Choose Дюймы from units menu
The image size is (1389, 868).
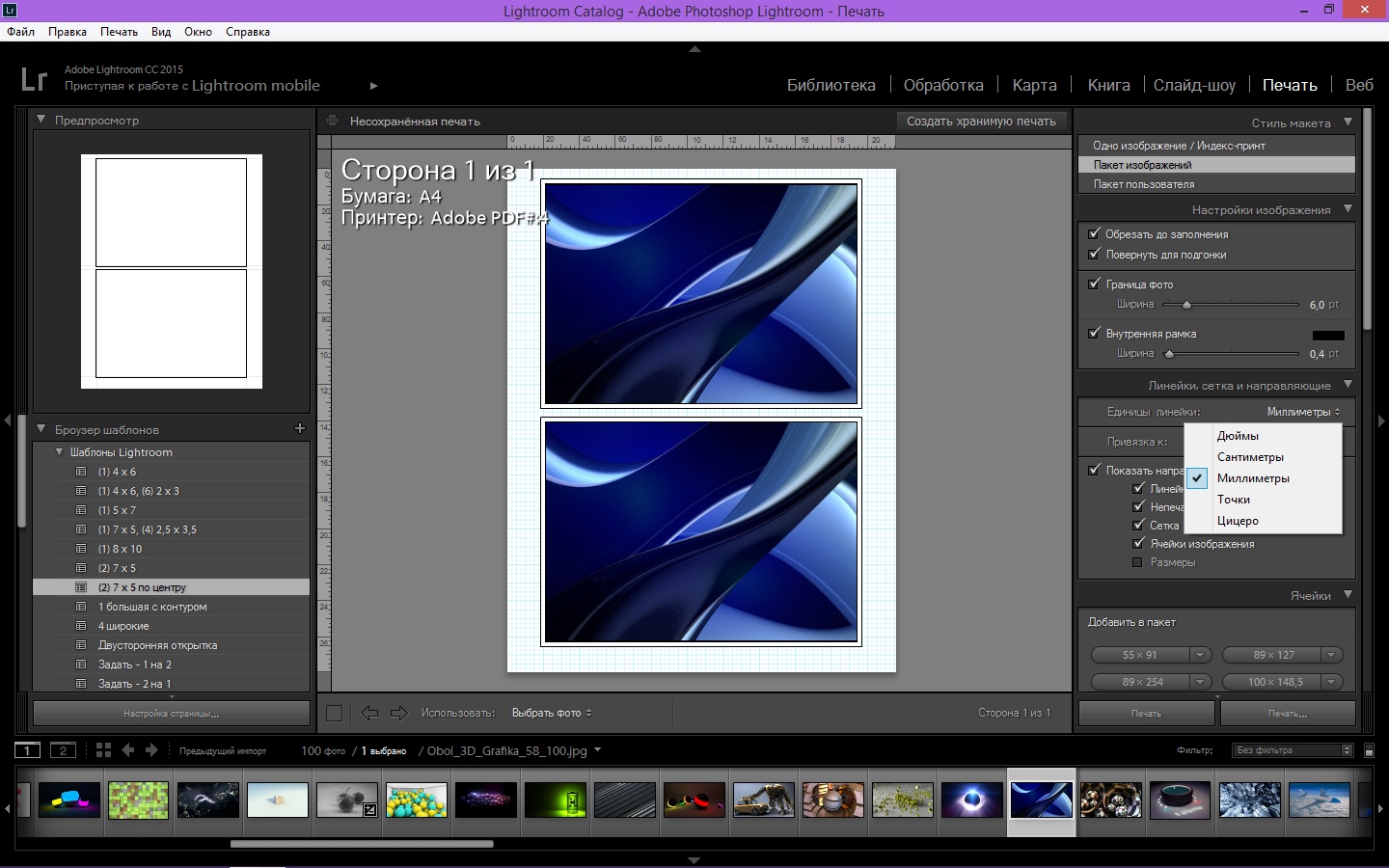click(1263, 436)
